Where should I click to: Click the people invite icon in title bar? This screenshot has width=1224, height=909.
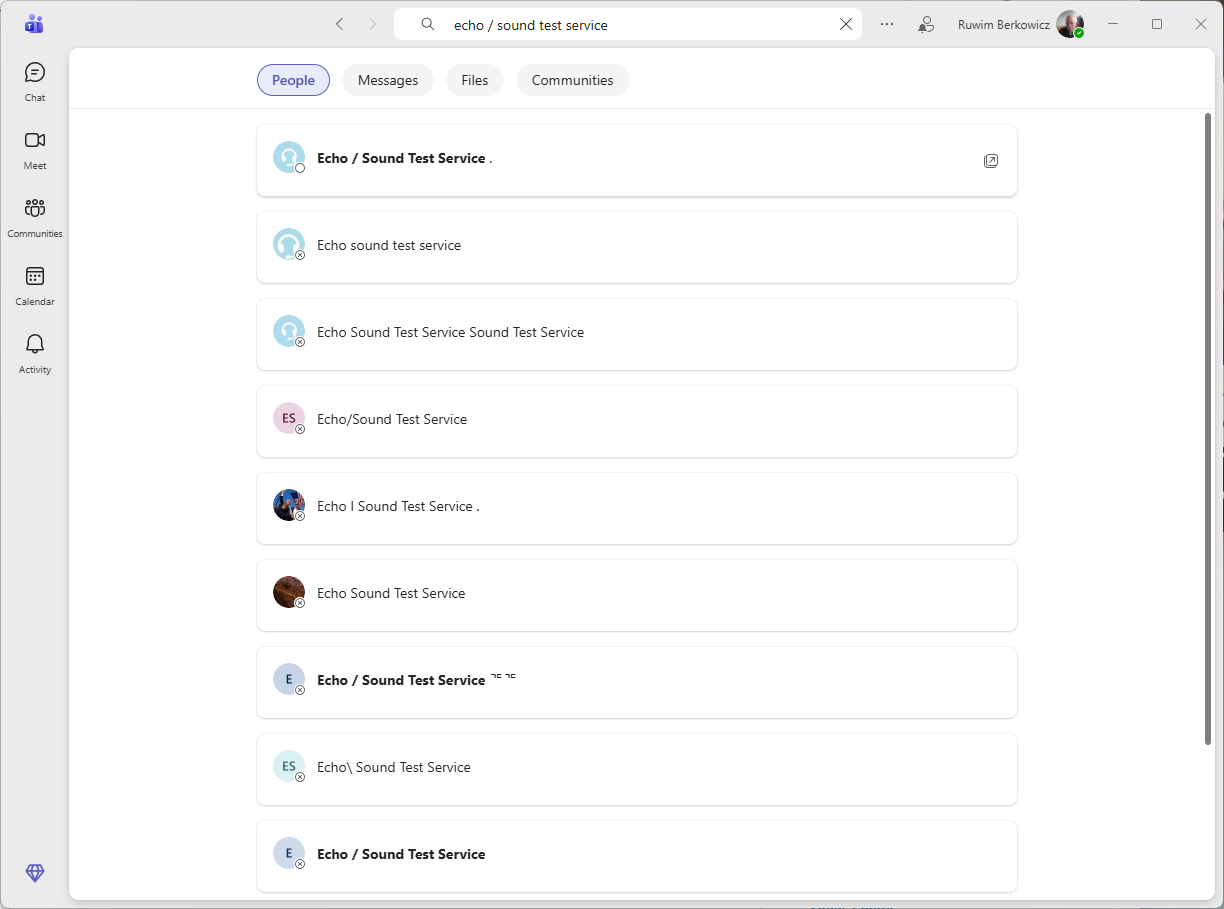(926, 24)
